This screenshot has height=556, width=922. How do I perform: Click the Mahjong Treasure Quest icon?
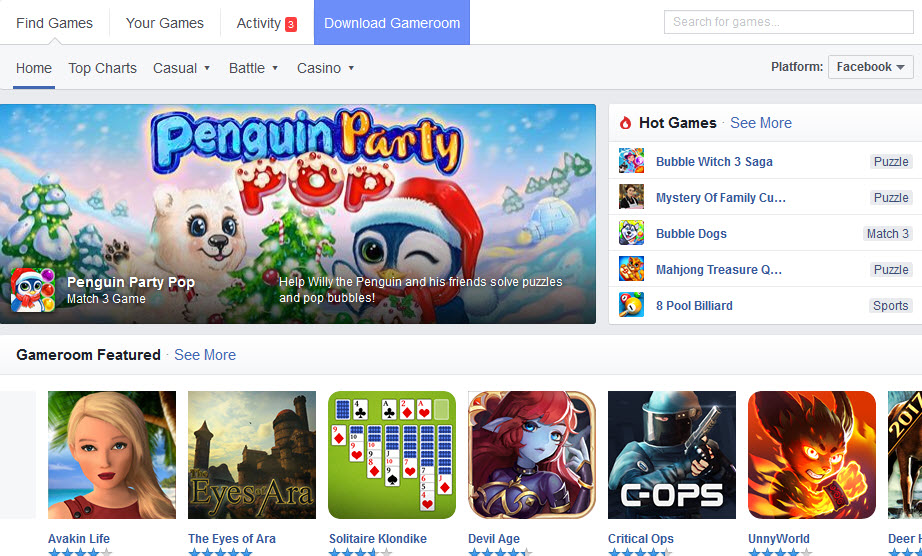coord(631,269)
